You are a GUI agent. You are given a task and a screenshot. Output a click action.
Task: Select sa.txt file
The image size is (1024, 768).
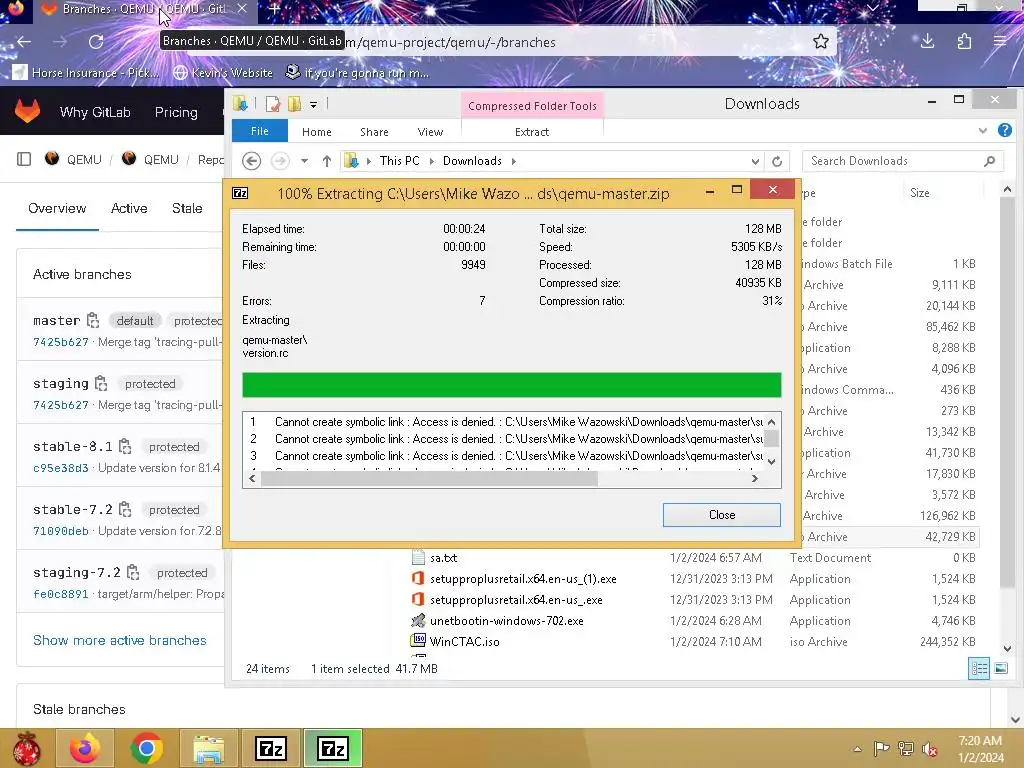tap(443, 558)
